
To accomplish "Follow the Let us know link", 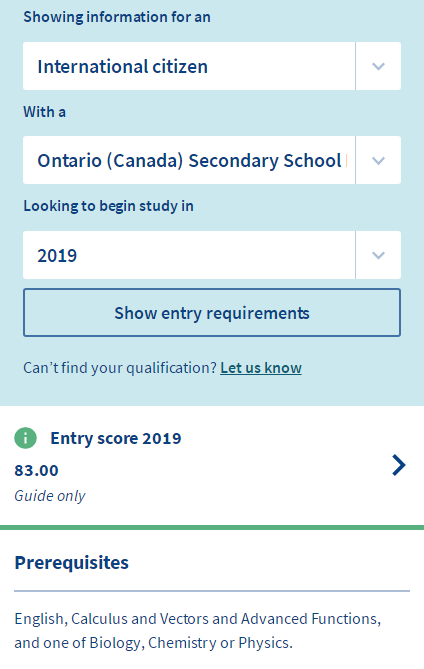I will 261,368.
